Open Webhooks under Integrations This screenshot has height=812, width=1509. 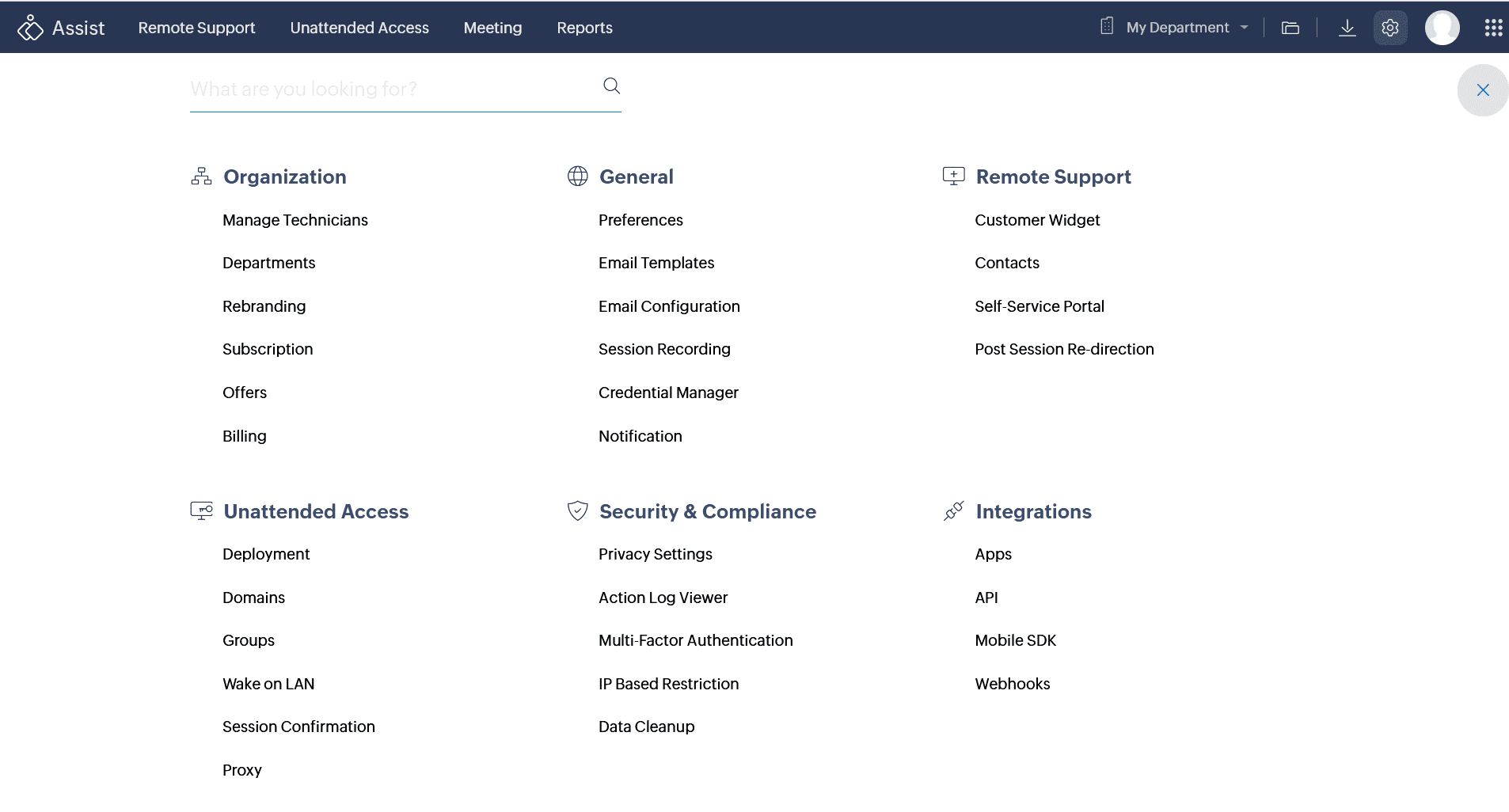click(x=1012, y=684)
